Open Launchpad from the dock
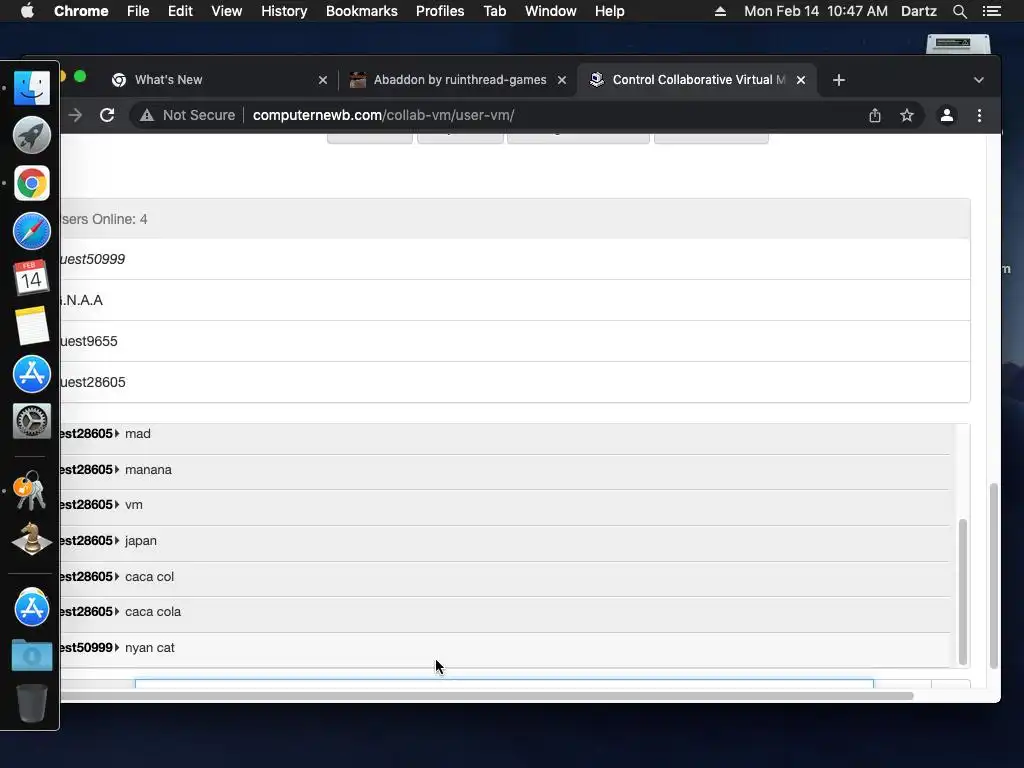1024x768 pixels. click(x=31, y=135)
